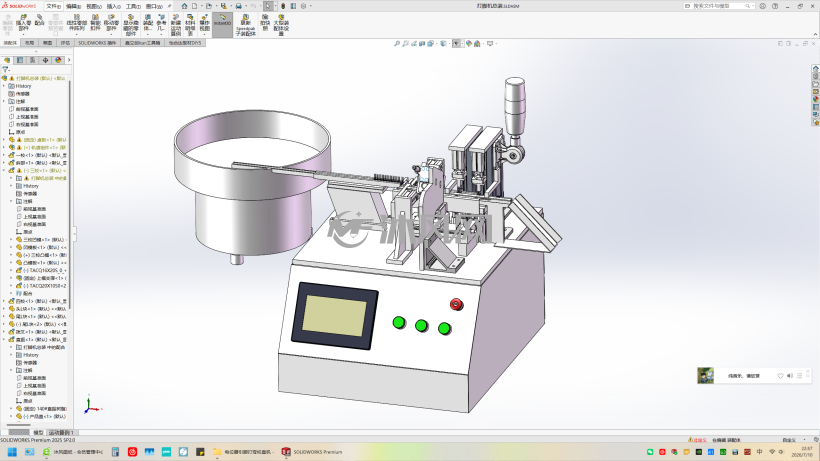Toggle the volume icon in the music popup

coord(790,376)
